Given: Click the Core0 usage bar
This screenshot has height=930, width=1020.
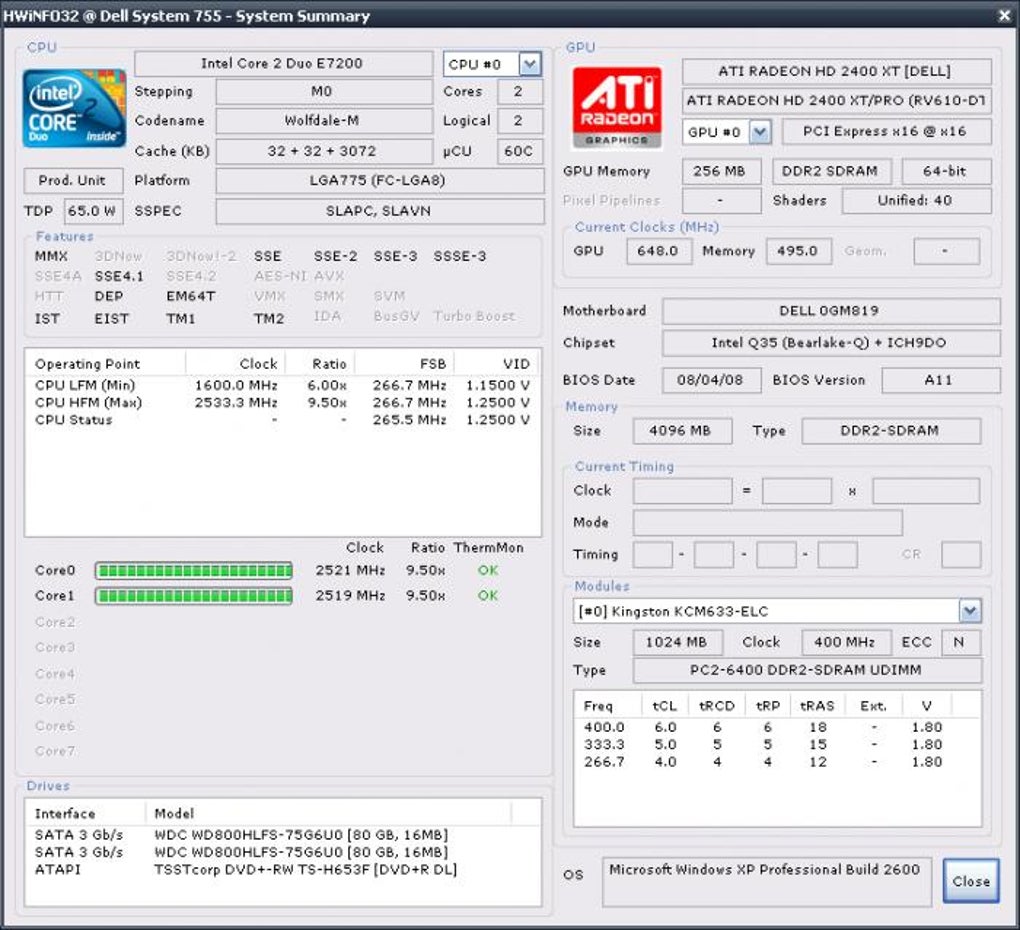Looking at the screenshot, I should pos(193,571).
